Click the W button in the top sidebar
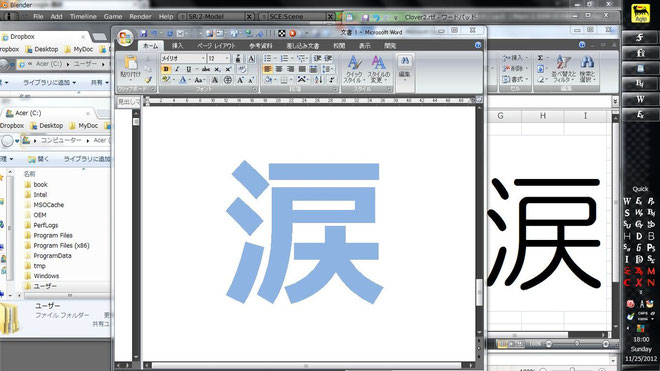The image size is (660, 371). coord(640,99)
